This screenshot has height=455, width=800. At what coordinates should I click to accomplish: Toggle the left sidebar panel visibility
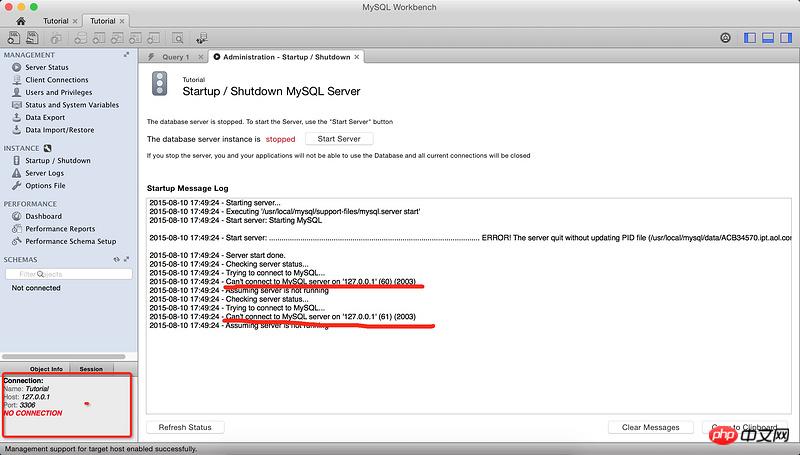click(750, 38)
